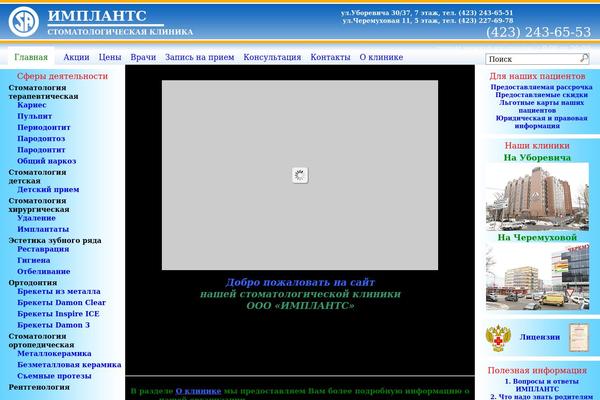Open the Вопросы и ответы ИМПЛАНТС link
The image size is (600, 400).
(x=541, y=385)
